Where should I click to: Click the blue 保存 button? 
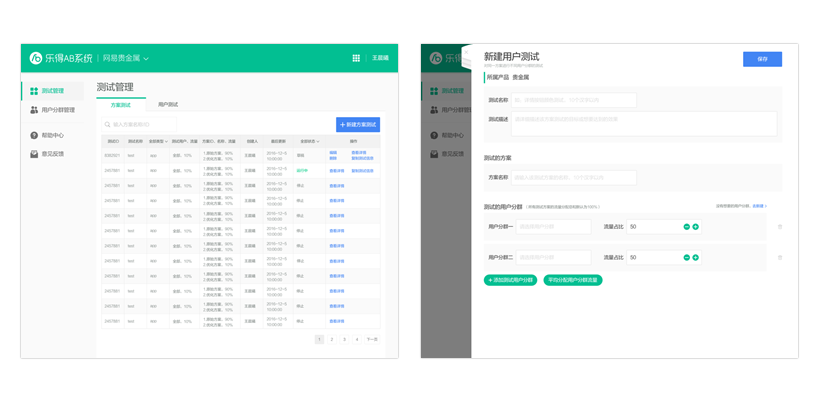(x=762, y=59)
